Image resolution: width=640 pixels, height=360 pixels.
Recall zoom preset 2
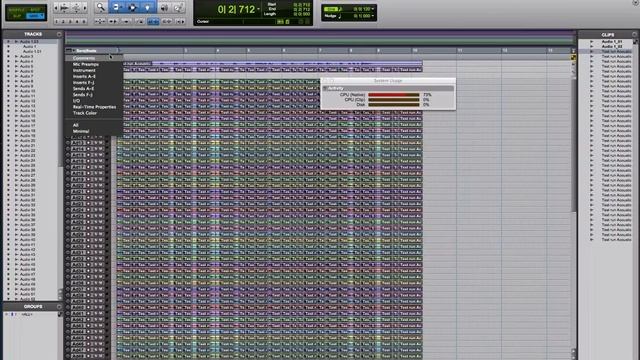pyautogui.click(x=63, y=22)
